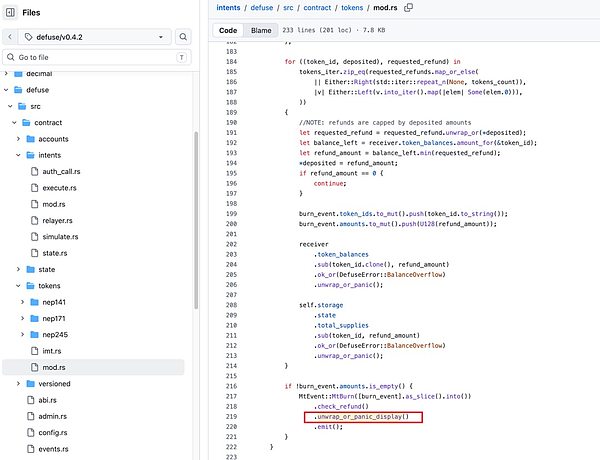Screen dimensions: 600x460
Task: Collapse the contract folder chevron
Action: click(x=14, y=123)
